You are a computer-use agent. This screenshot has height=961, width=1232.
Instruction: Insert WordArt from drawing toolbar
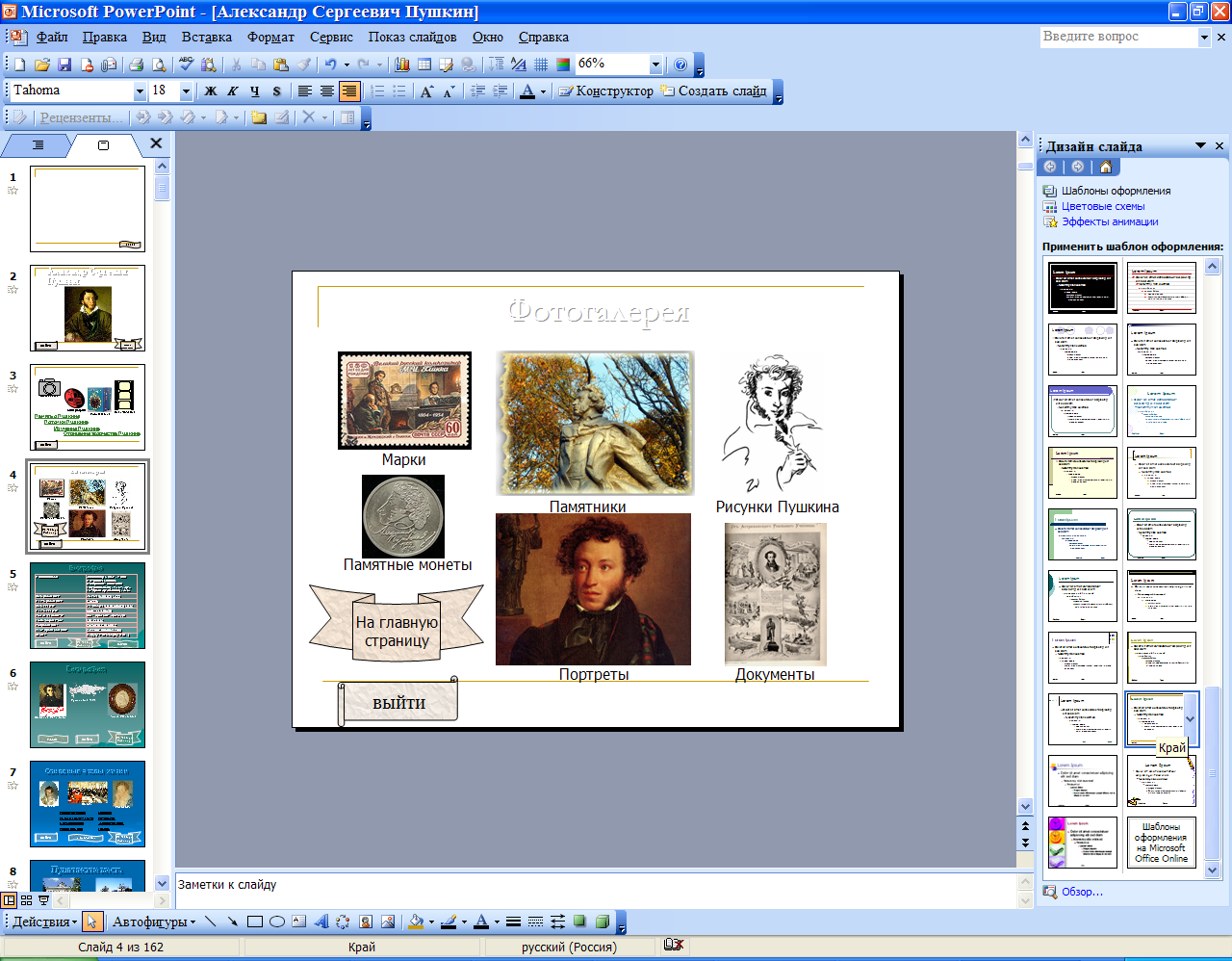pos(321,922)
